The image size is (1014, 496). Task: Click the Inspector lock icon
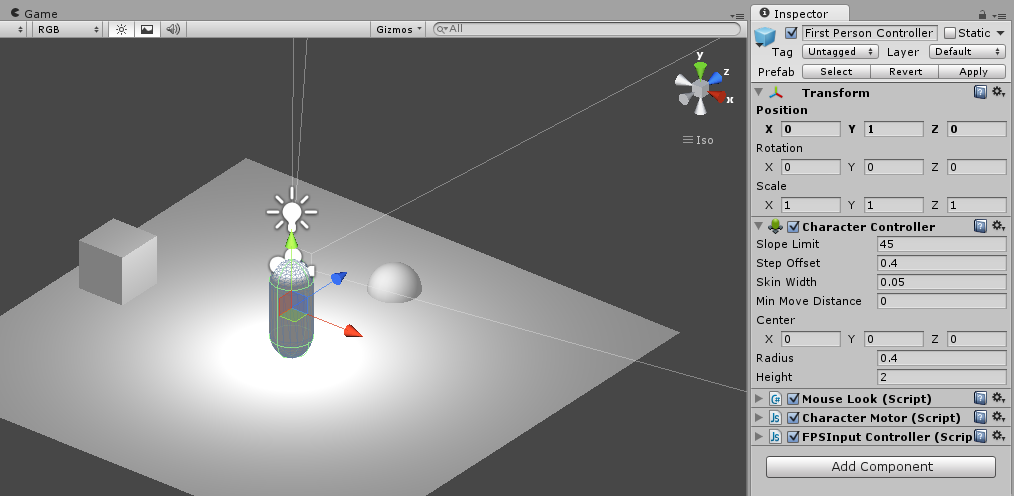(982, 14)
